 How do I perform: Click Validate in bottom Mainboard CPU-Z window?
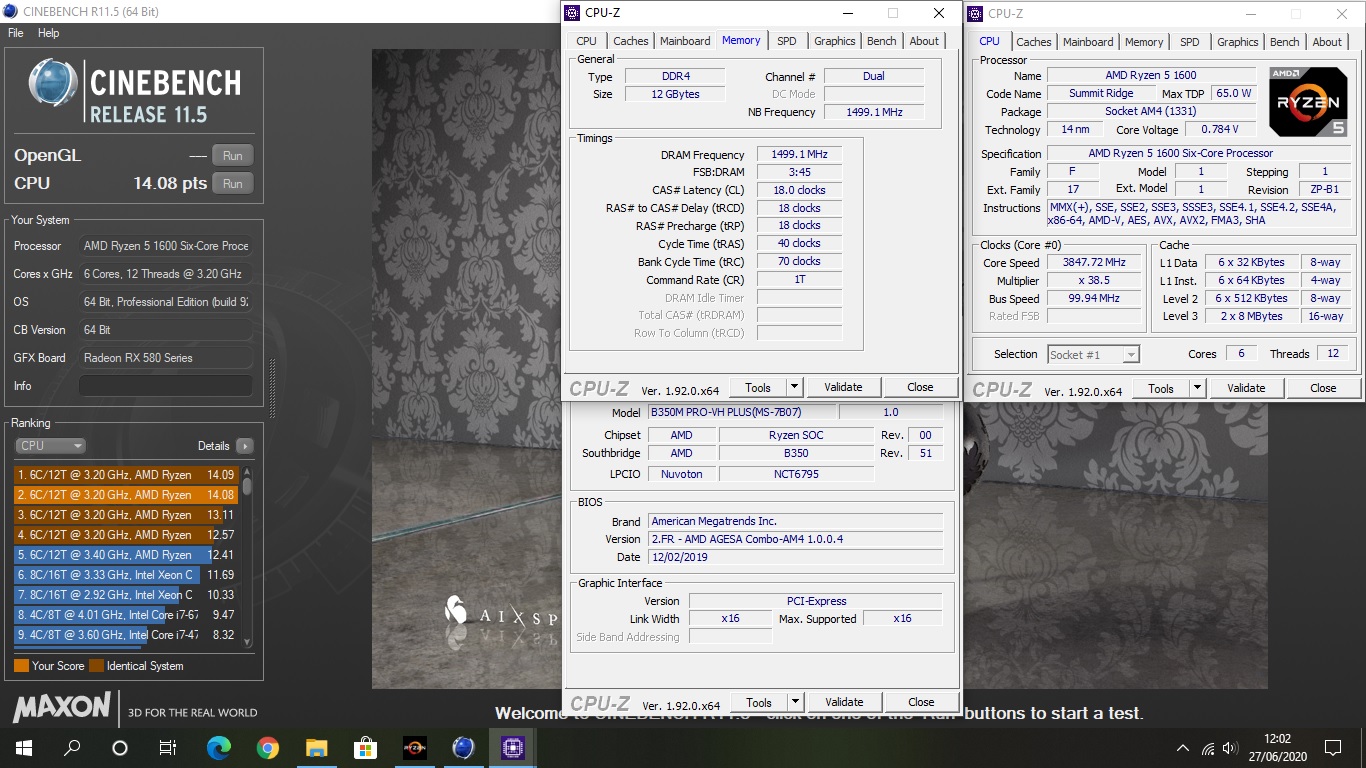tap(844, 702)
